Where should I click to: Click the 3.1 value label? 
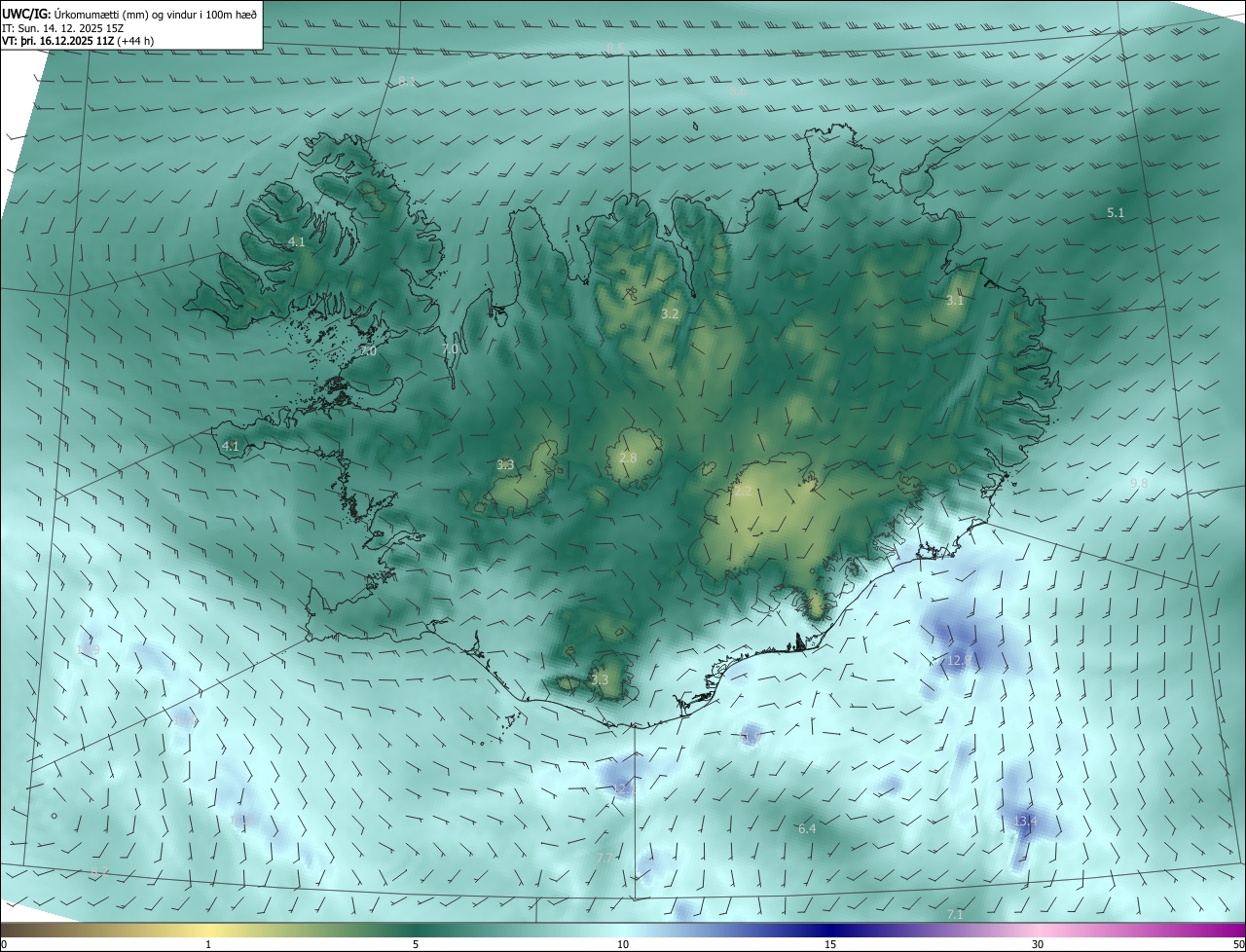(x=955, y=301)
